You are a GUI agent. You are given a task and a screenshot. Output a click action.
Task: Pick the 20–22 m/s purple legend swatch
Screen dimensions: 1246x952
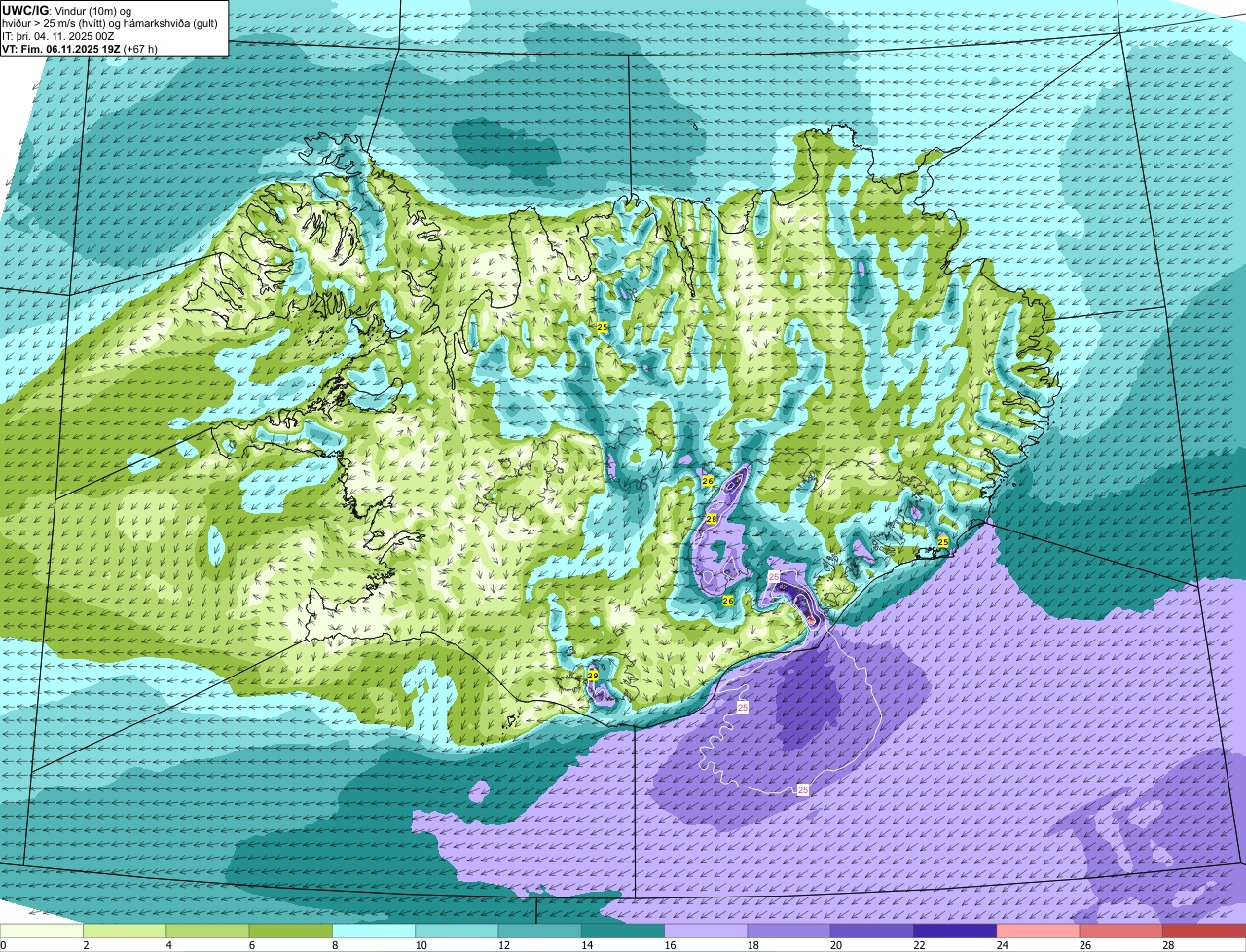point(872,932)
